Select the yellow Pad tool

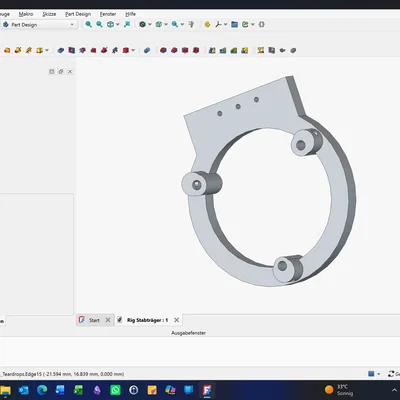point(7,50)
